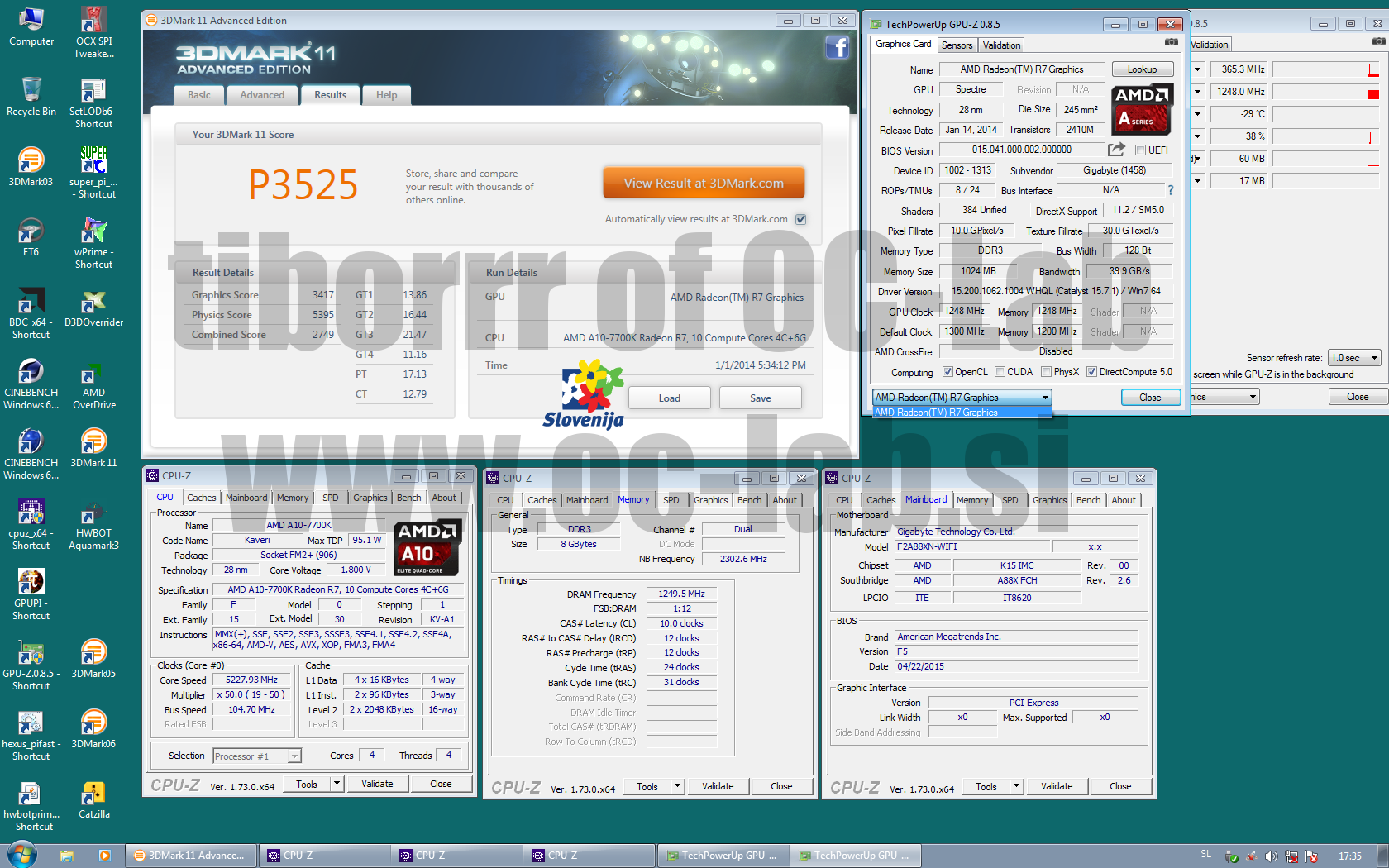
Task: Expand the Tools arrow in the CPU tab window
Action: coord(337,784)
